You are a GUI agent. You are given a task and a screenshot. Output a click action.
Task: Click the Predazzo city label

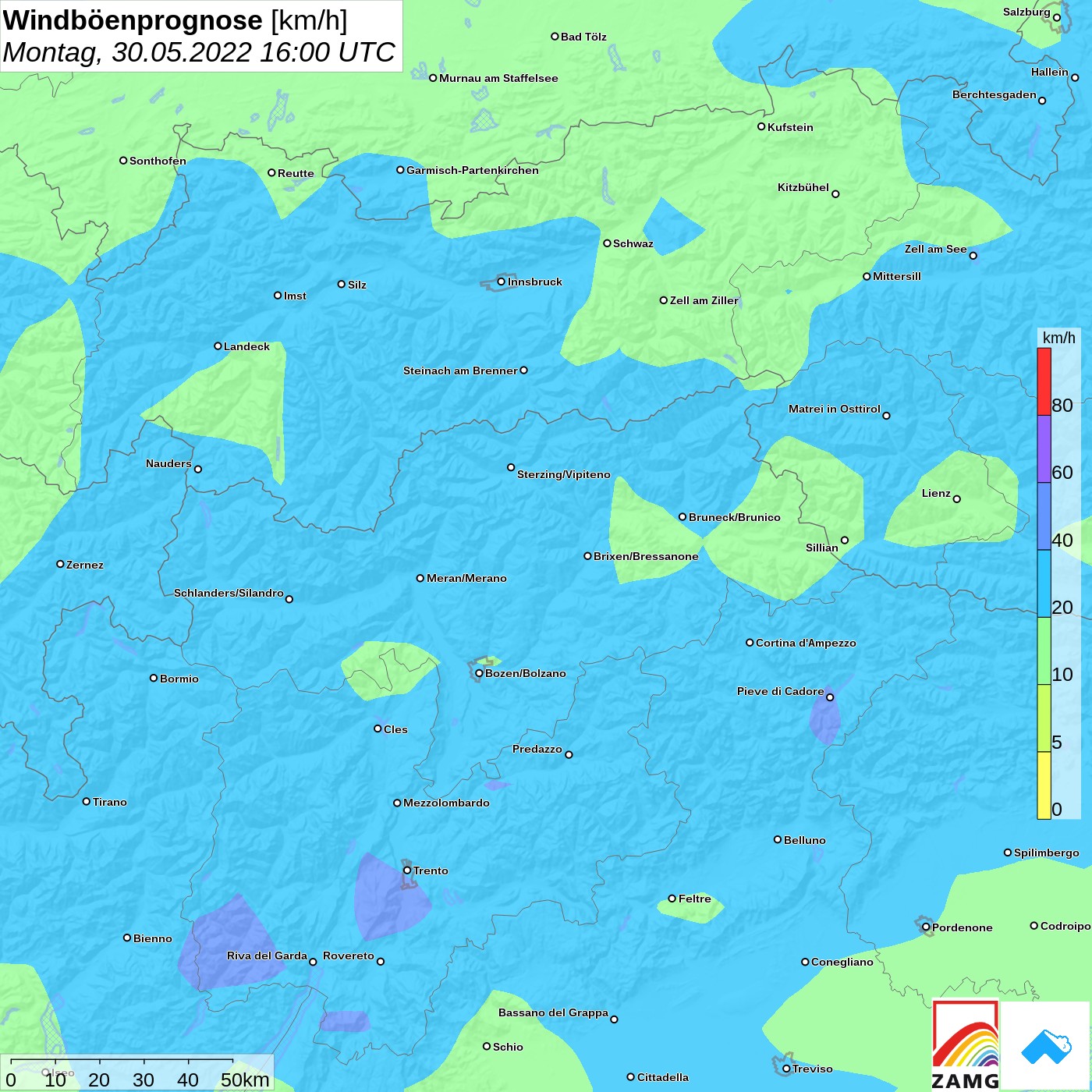(537, 749)
